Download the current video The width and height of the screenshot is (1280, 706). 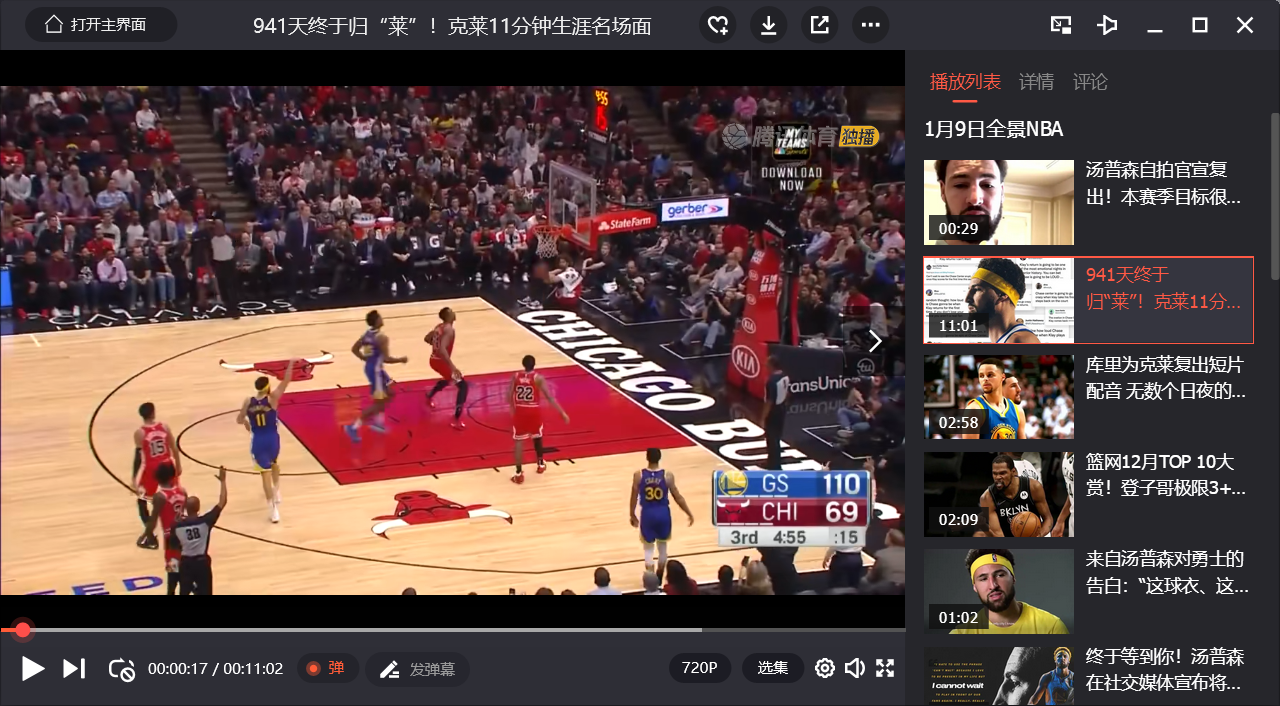tap(768, 25)
